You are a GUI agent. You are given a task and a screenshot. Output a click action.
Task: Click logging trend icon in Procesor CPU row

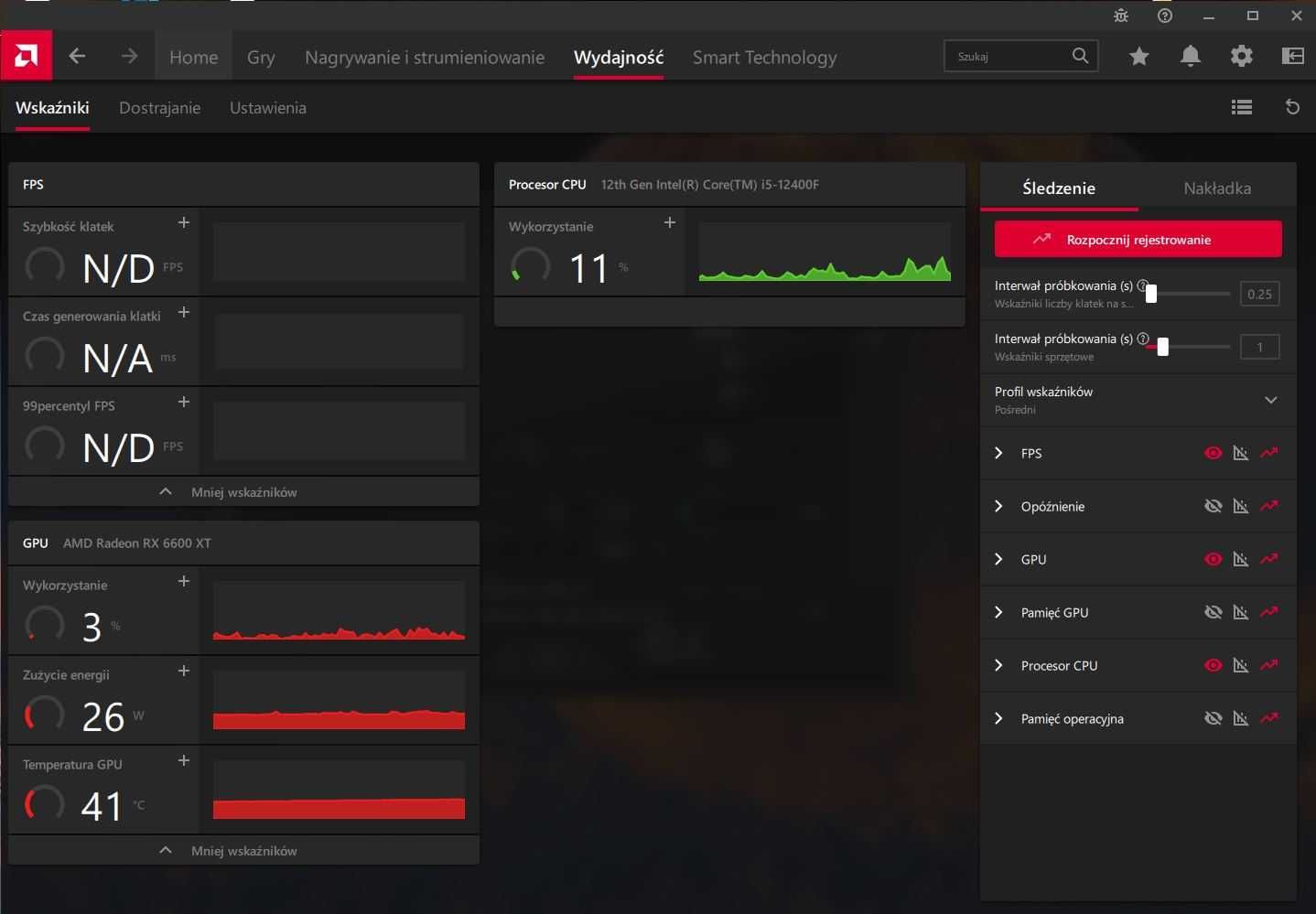1268,665
